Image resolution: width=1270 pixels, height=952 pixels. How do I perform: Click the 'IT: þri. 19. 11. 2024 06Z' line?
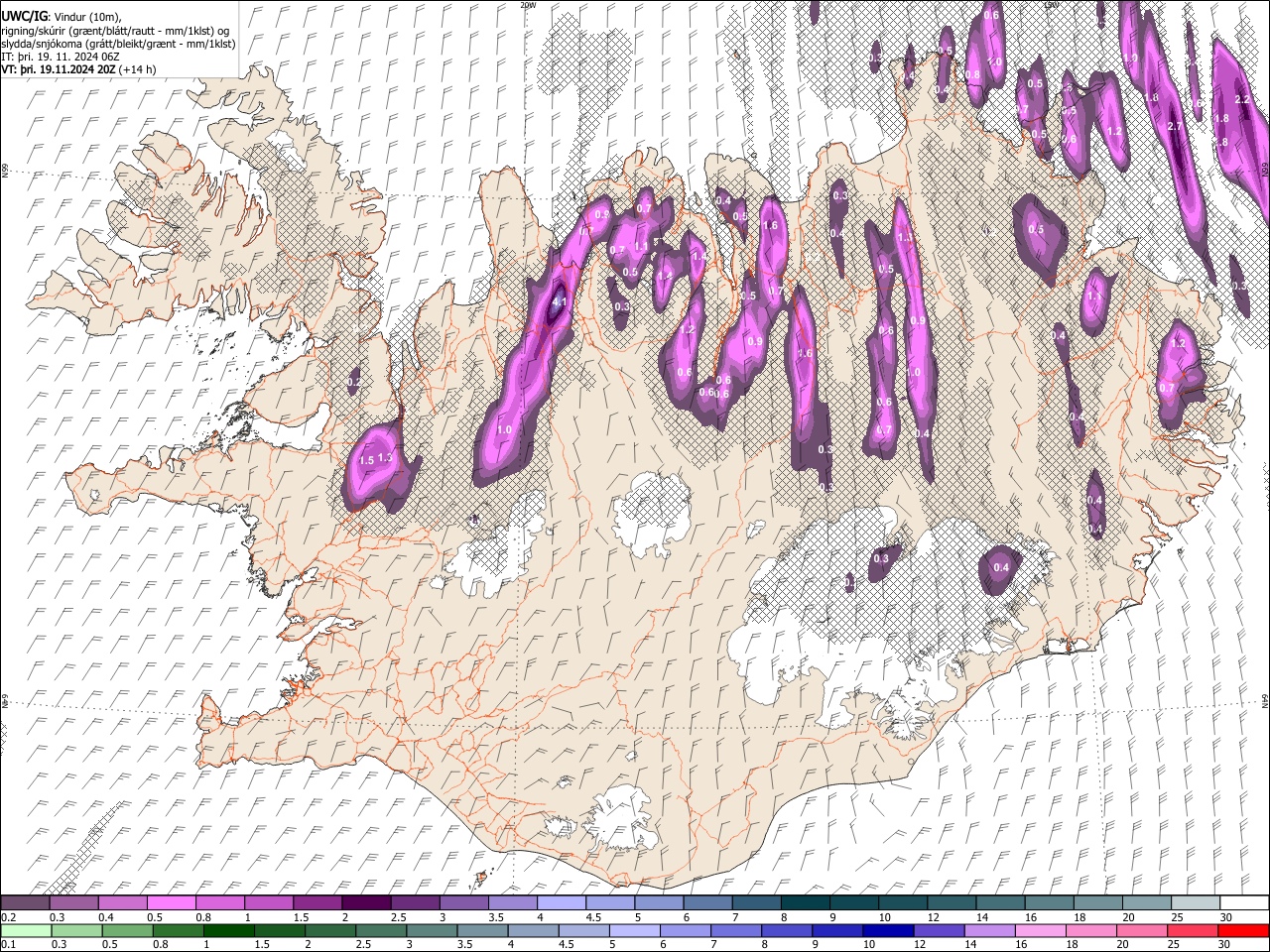pos(62,57)
